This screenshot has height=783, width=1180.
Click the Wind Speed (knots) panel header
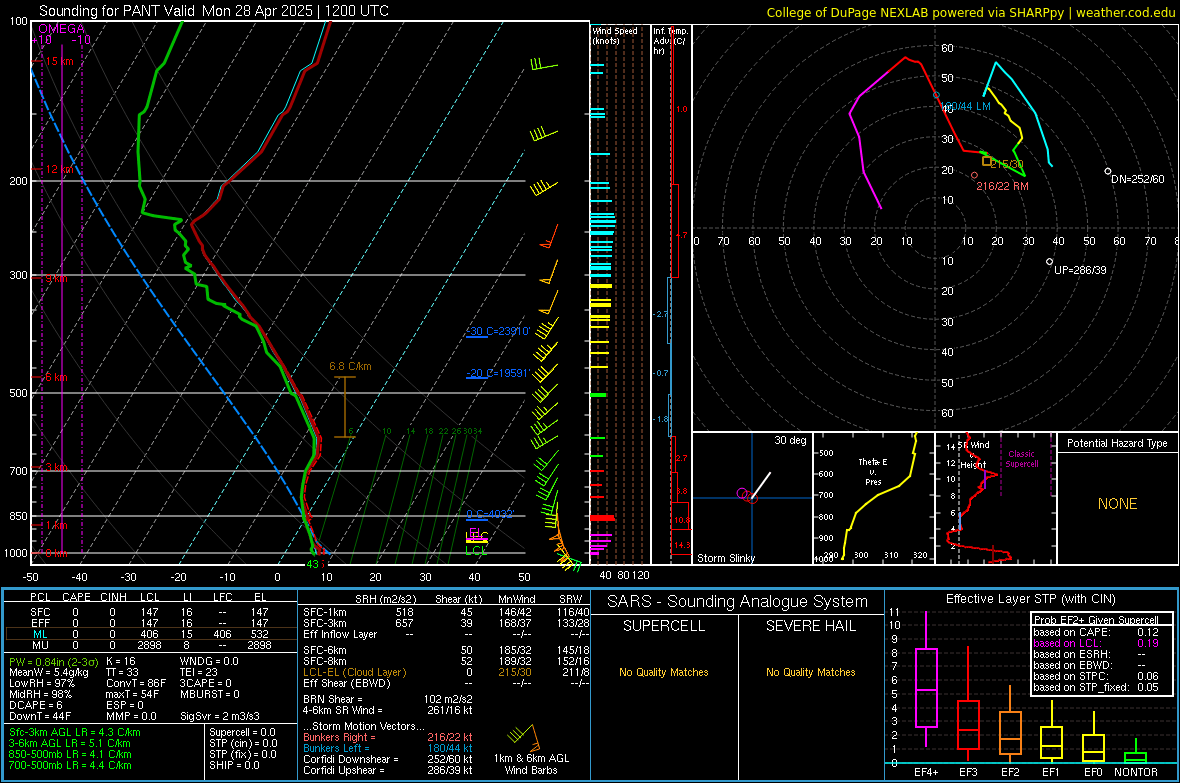tap(615, 35)
